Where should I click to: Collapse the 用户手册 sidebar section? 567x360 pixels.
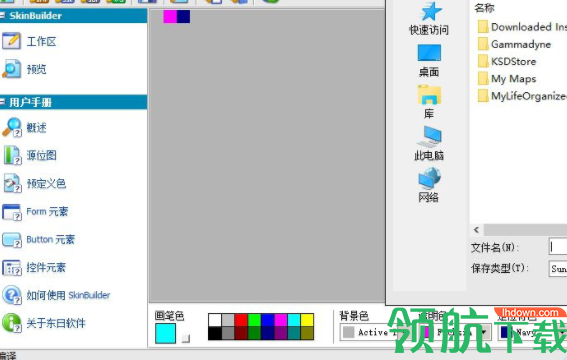coord(3,102)
